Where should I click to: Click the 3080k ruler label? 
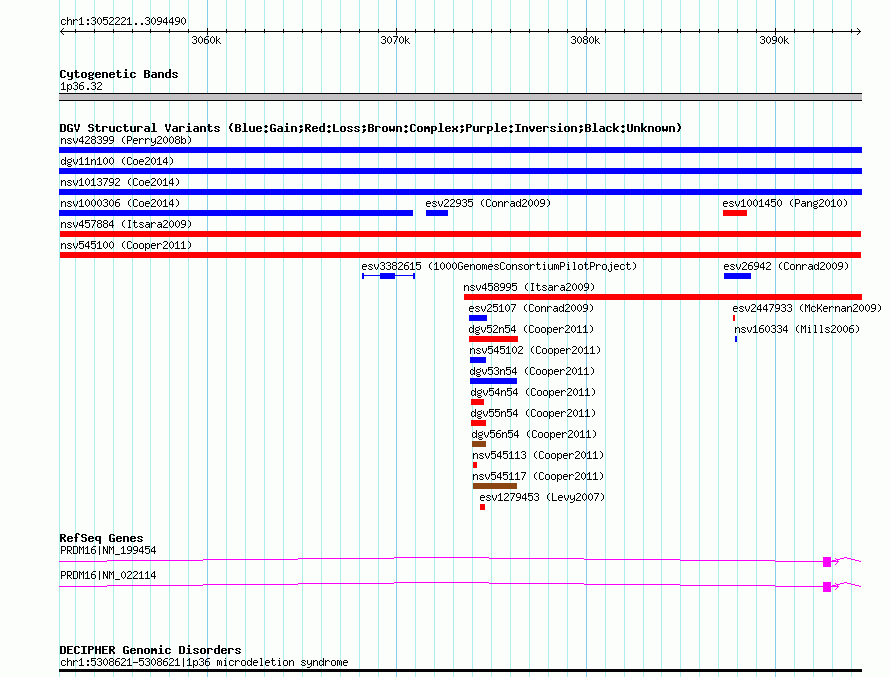click(x=585, y=40)
